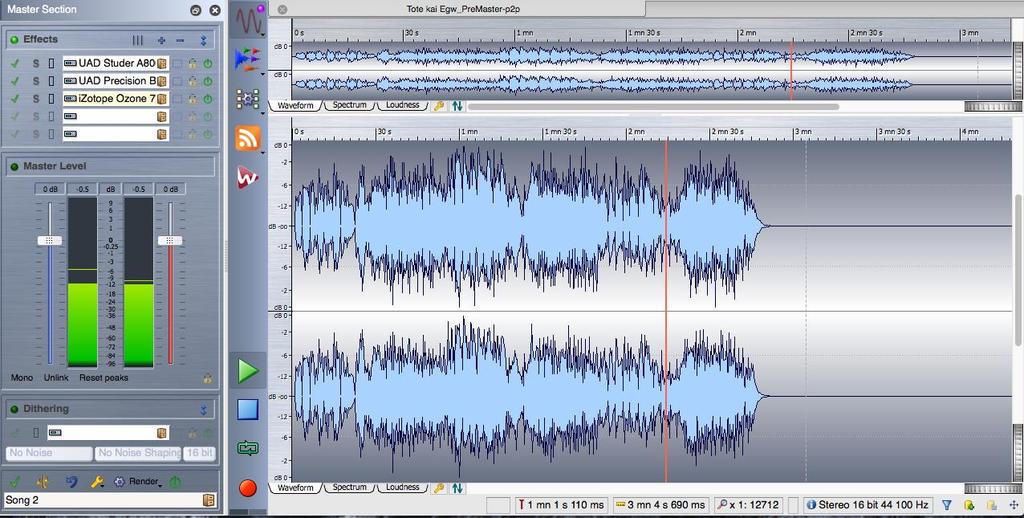Toggle loop playback with the green loop icon
The height and width of the screenshot is (518, 1024).
pyautogui.click(x=248, y=448)
